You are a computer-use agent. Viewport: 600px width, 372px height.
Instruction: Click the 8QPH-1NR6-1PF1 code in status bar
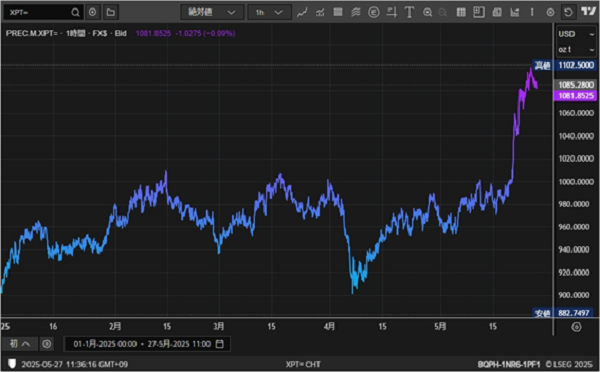click(x=509, y=364)
